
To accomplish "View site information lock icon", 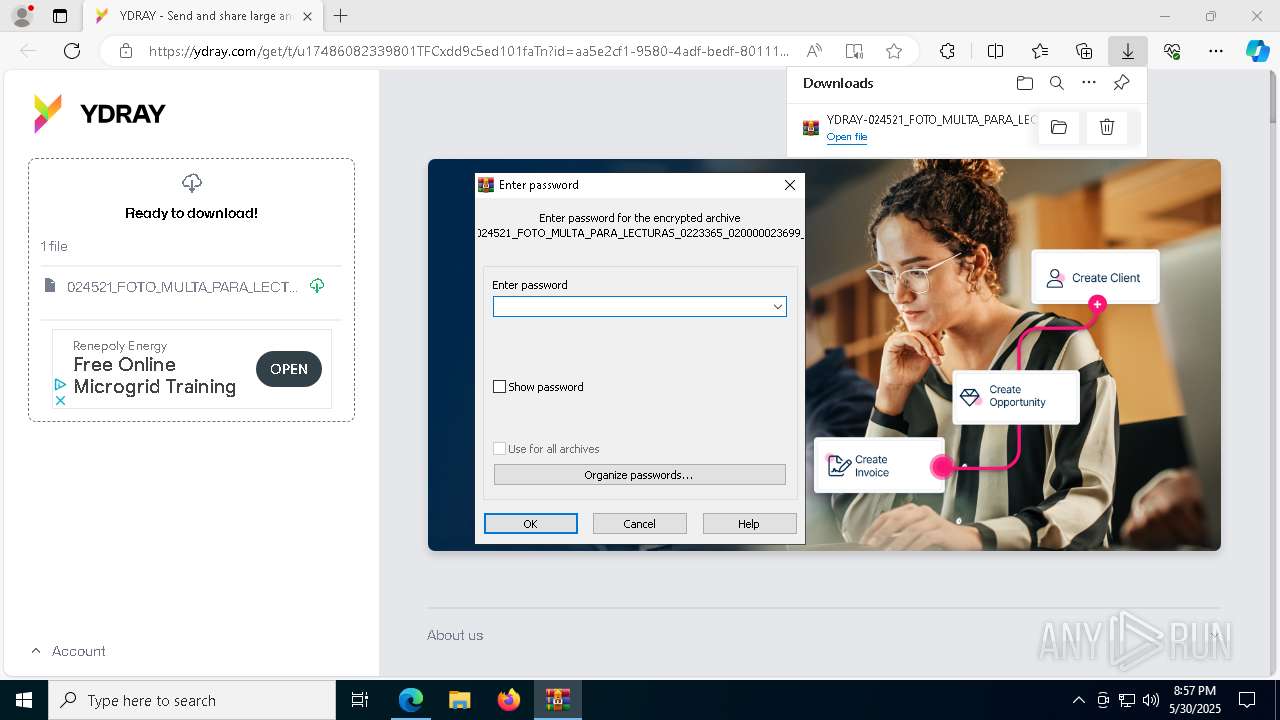I will click(125, 51).
